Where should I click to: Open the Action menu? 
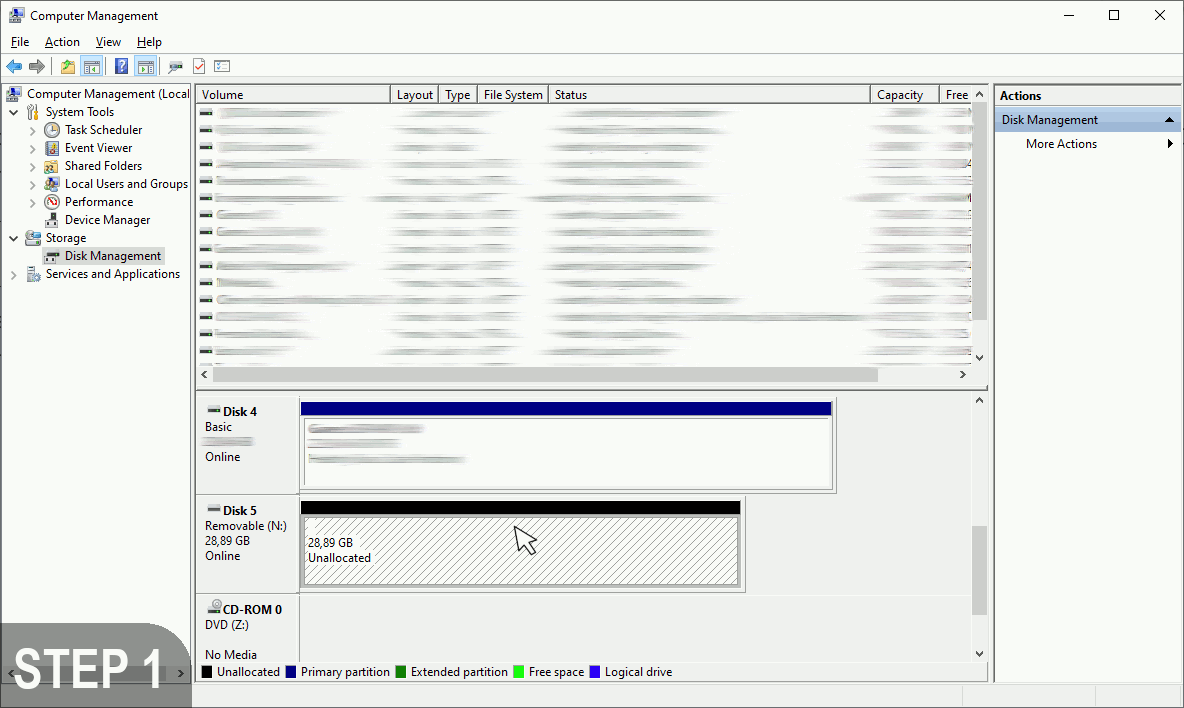pos(62,42)
